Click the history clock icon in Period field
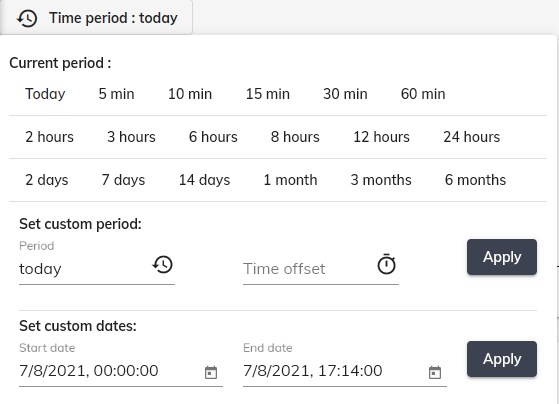Screen dimensions: 559x404 point(163,265)
